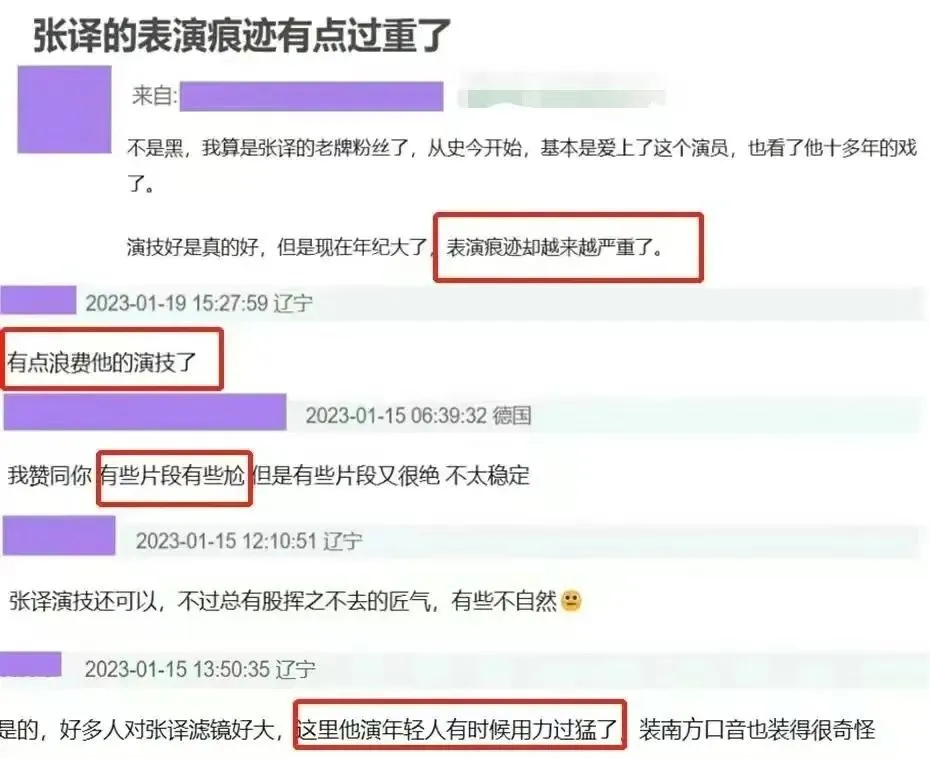Open commenter name beside 2023-01-15 12:10:51
Screen dimensions: 930x758
[59, 536]
